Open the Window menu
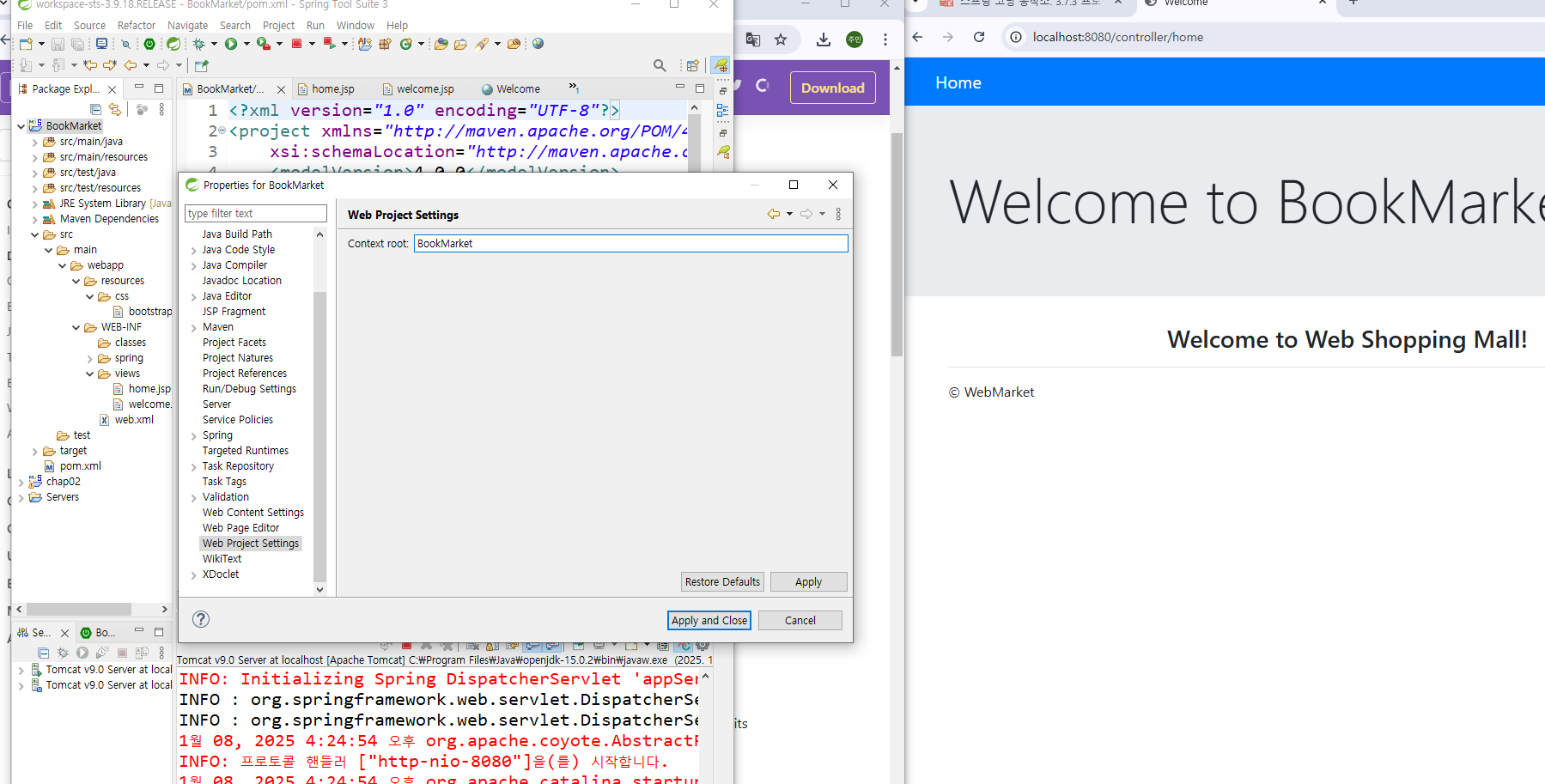The height and width of the screenshot is (784, 1545). click(x=356, y=26)
